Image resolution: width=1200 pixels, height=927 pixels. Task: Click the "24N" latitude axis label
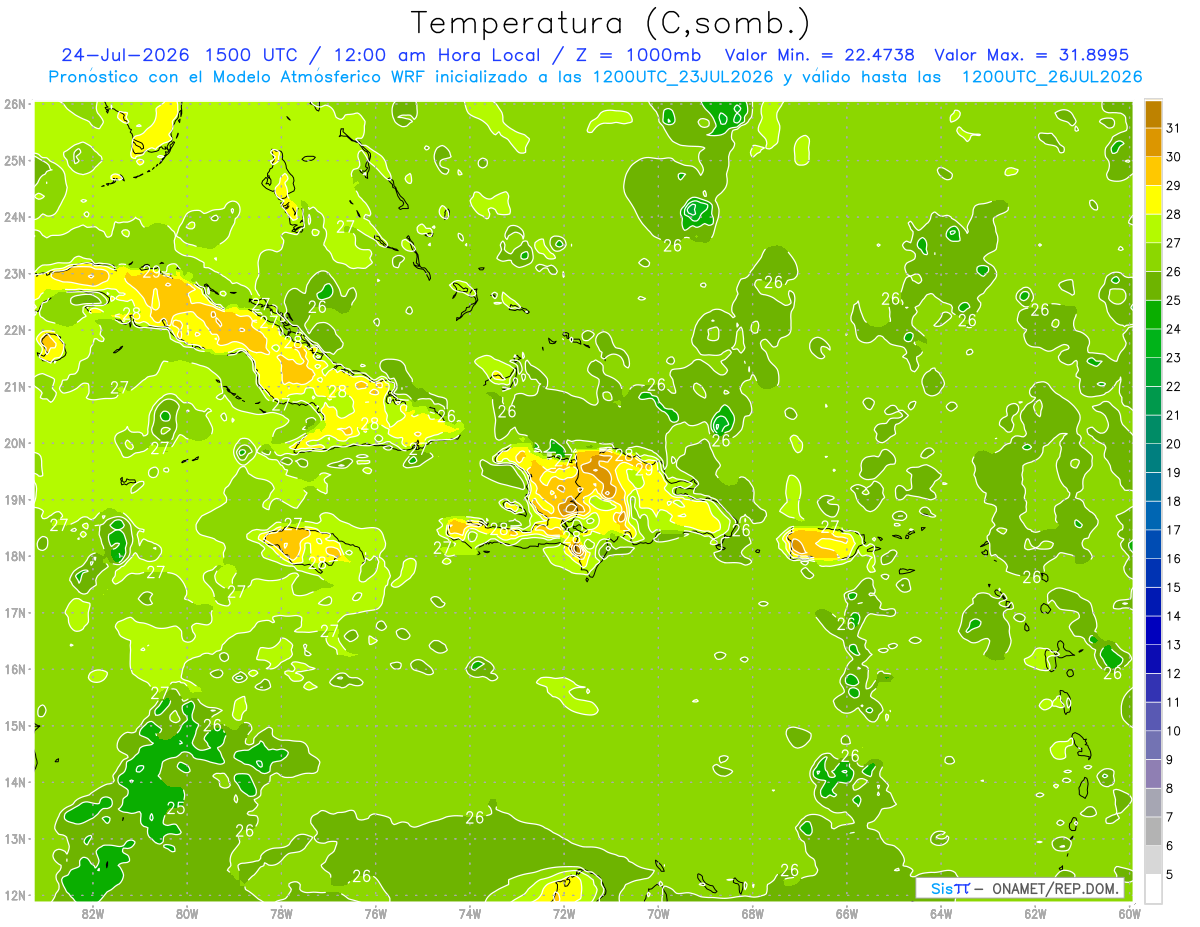pyautogui.click(x=16, y=216)
